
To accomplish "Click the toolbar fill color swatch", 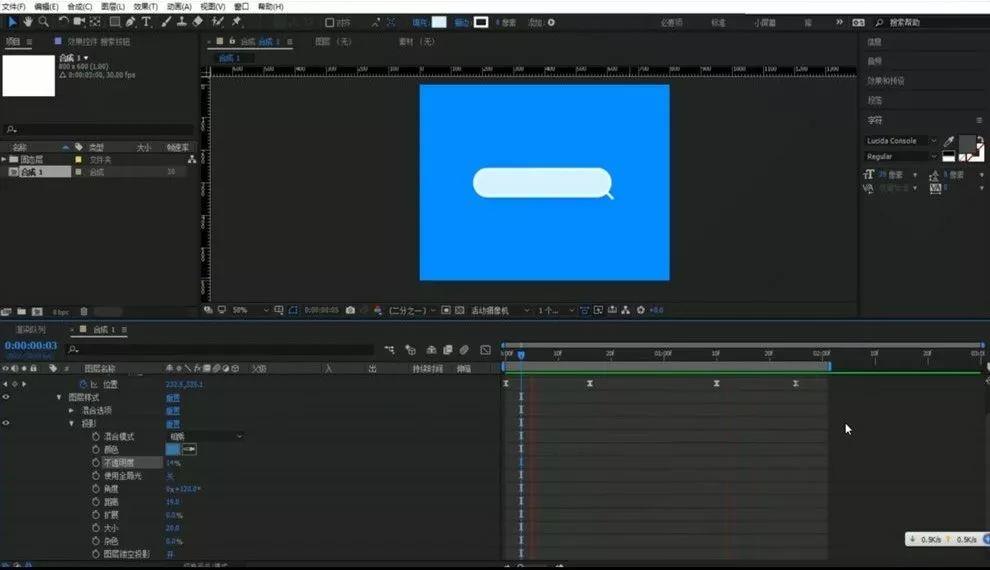I will coord(439,22).
